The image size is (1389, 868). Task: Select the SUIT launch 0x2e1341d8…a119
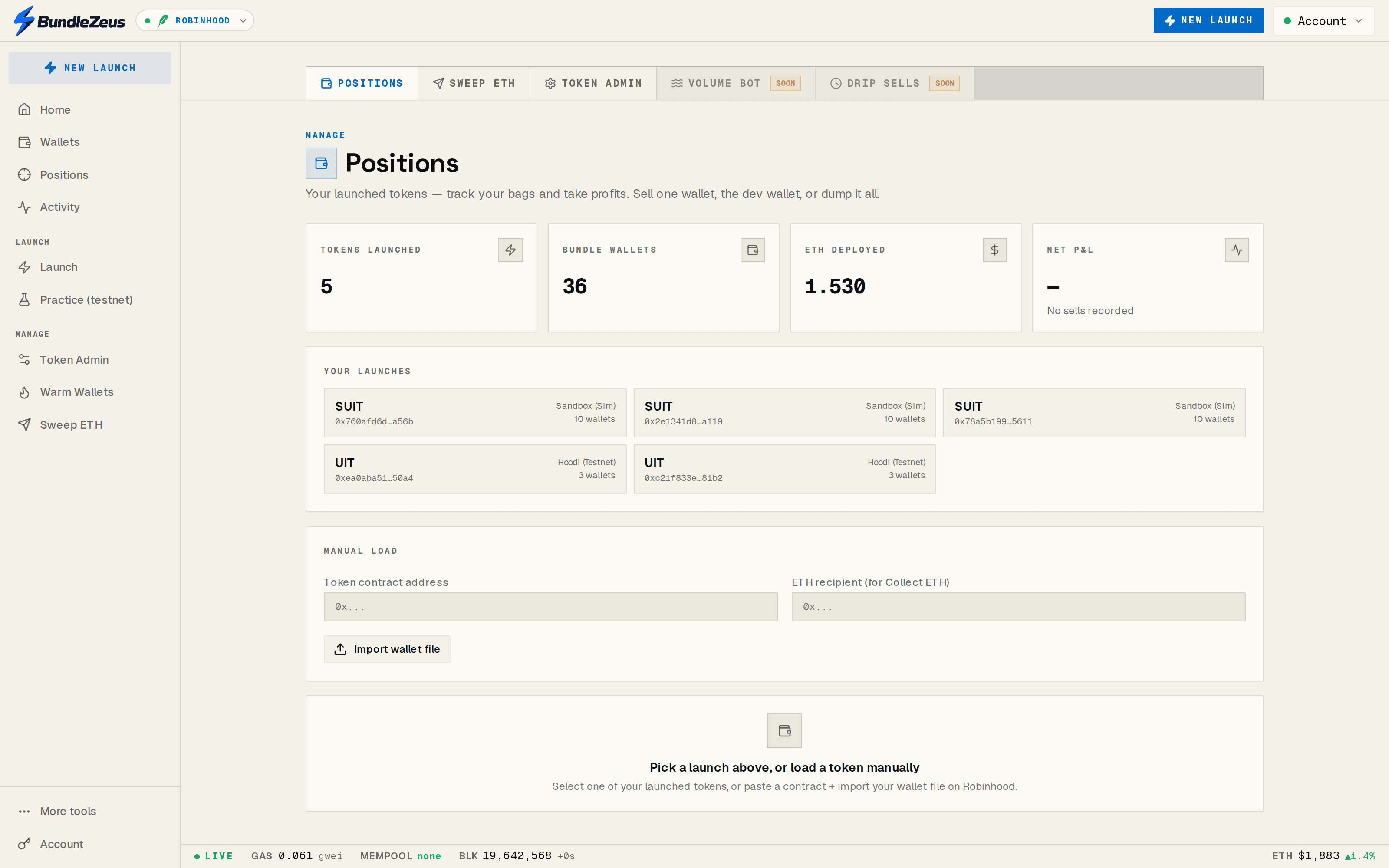pyautogui.click(x=785, y=413)
